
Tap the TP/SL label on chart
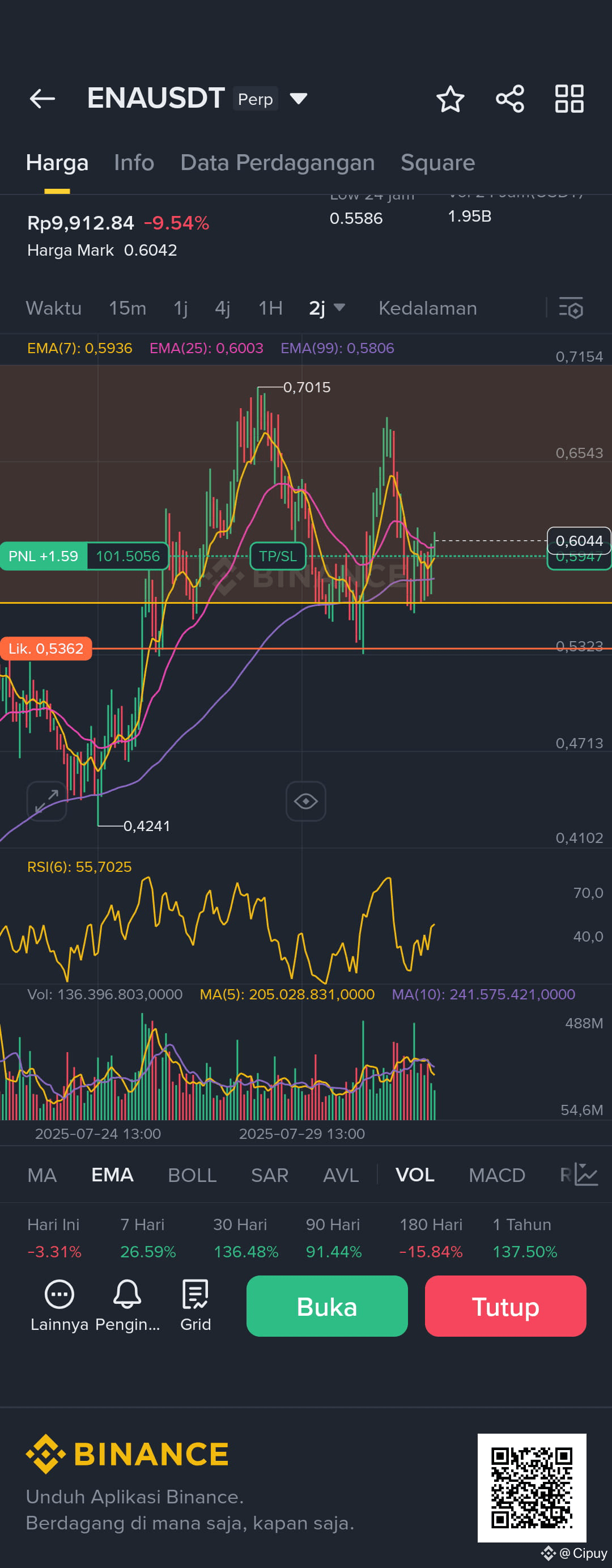[278, 556]
